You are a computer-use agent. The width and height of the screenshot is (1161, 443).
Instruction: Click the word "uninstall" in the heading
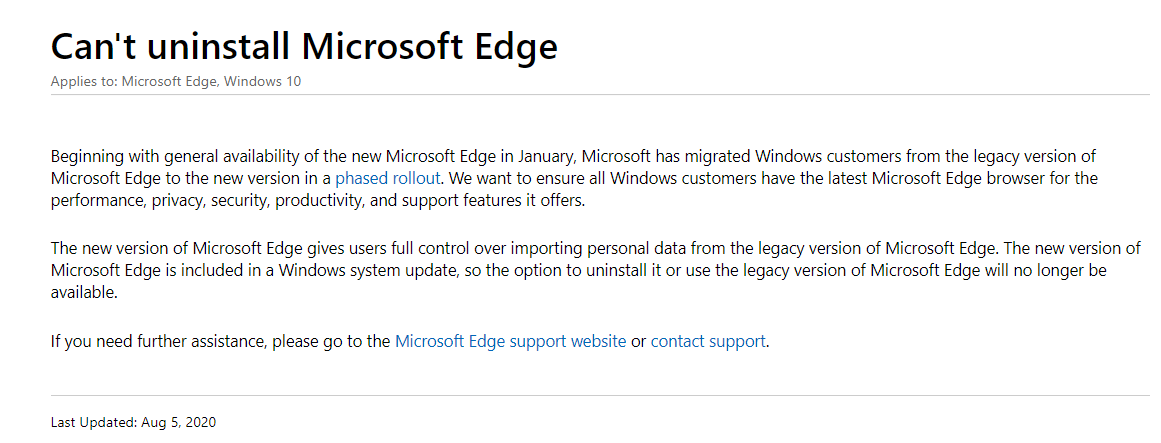(x=218, y=47)
